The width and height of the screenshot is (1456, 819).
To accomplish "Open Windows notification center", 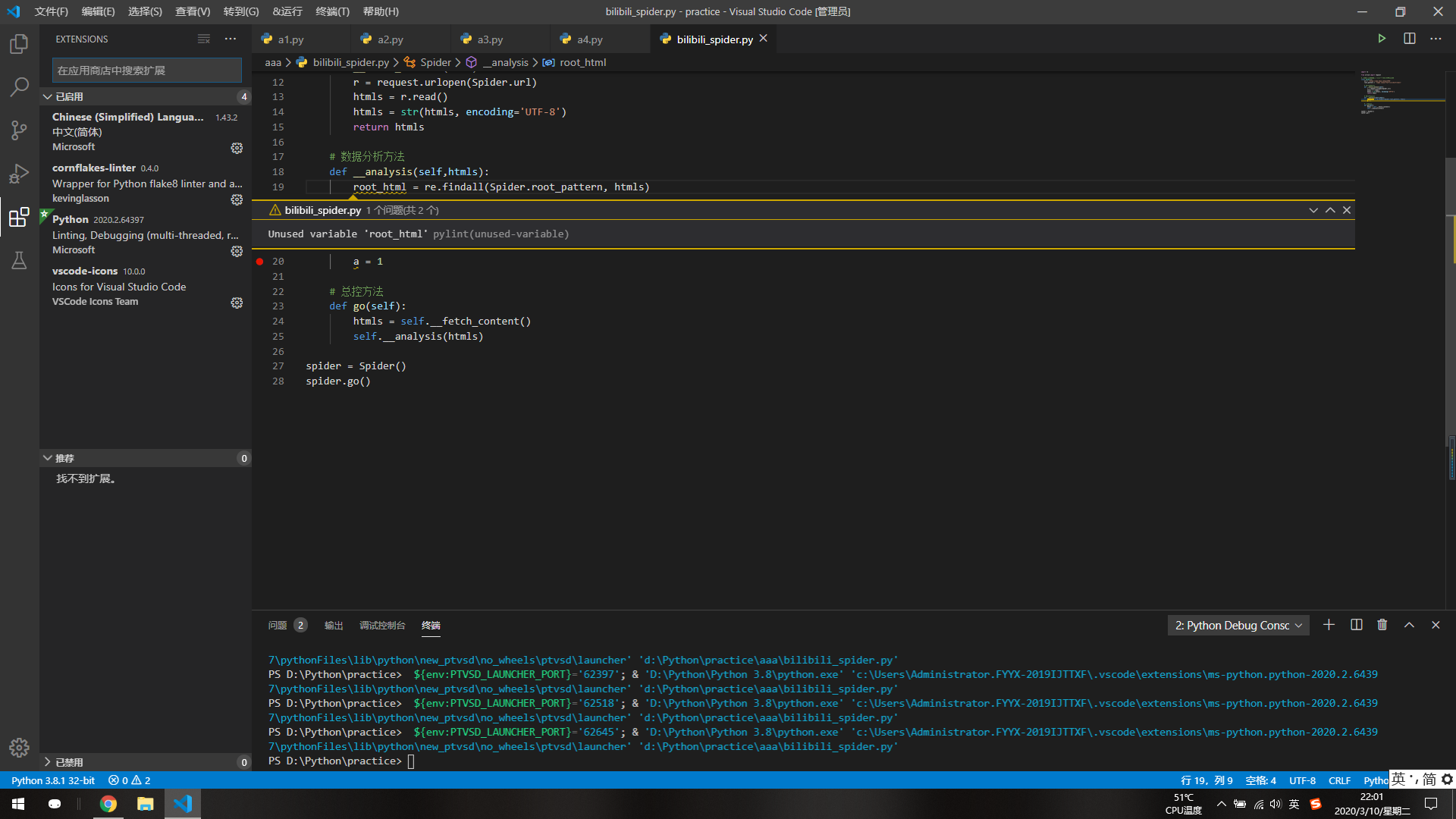I will (1431, 804).
